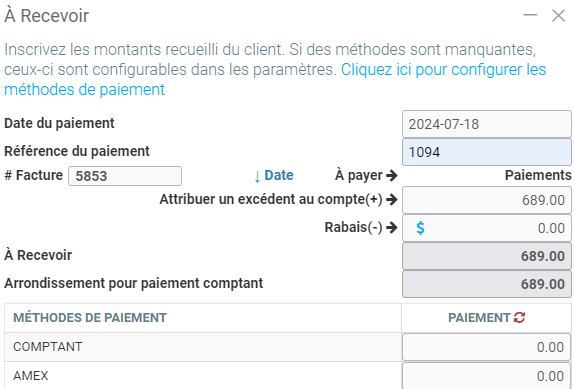Click the Date du paiement field

(x=487, y=124)
